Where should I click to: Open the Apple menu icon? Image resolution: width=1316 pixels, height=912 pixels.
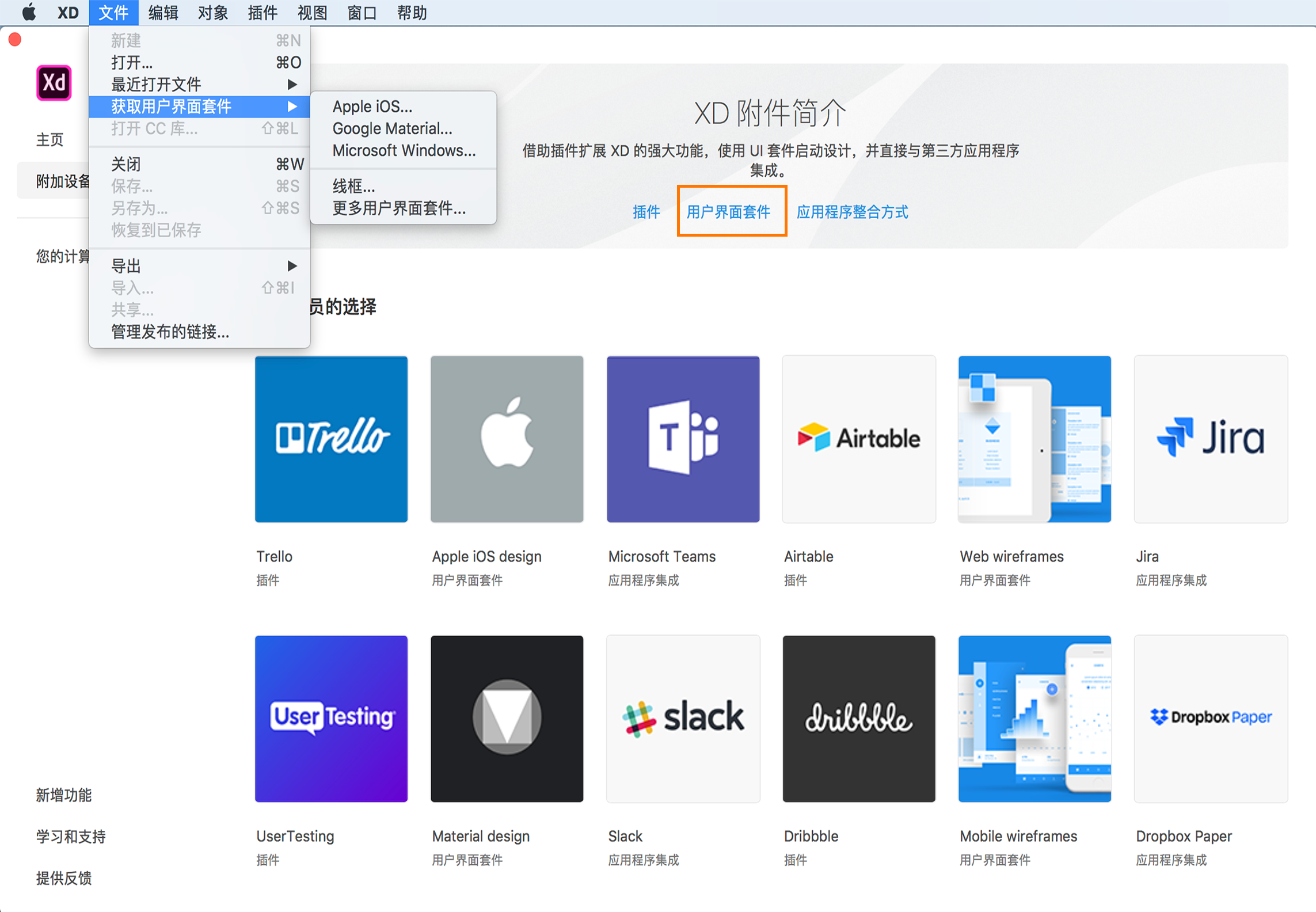[x=29, y=12]
